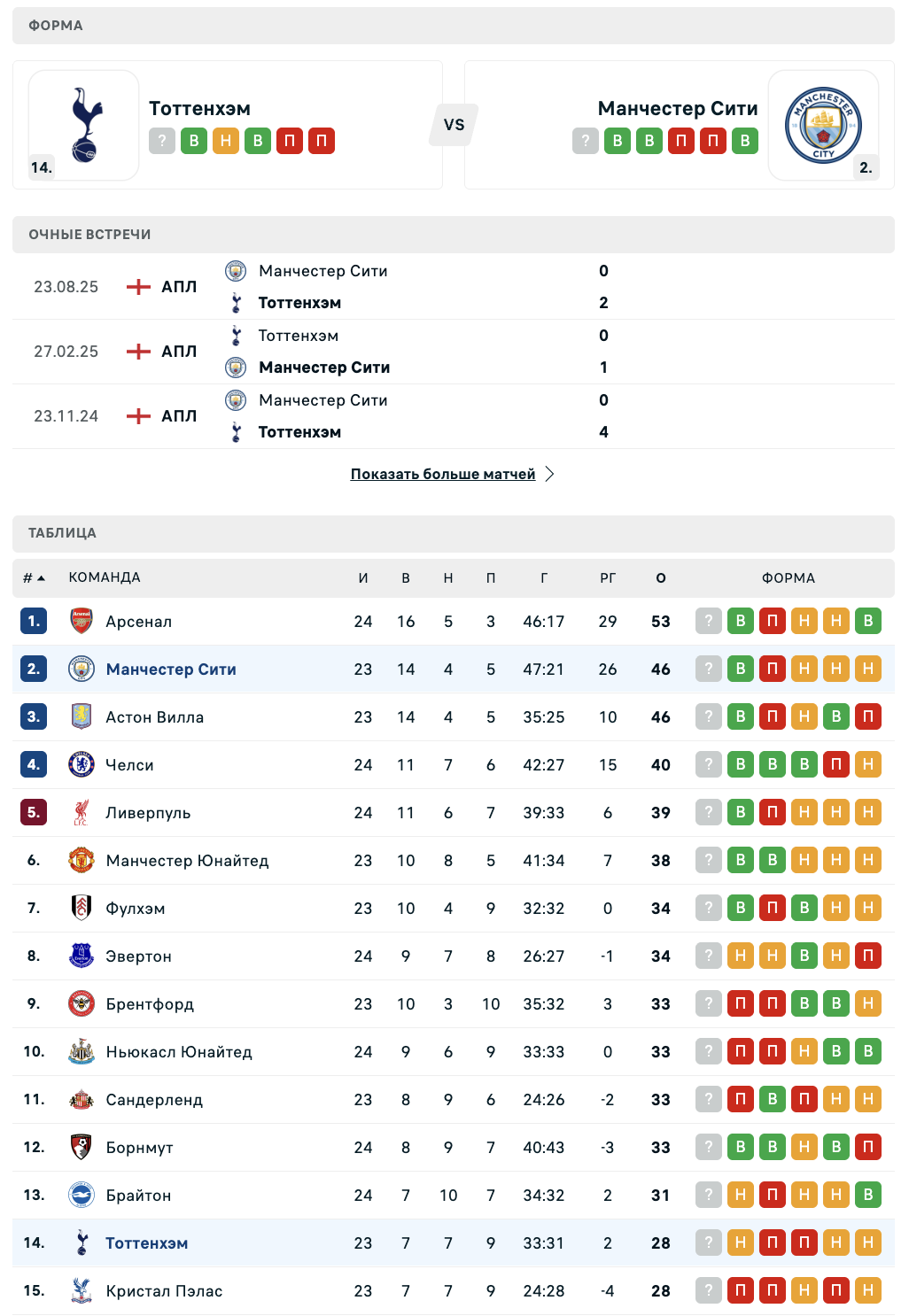Viewport: 909px width, 1316px height.
Task: Open the Манчестер Сити team link in table
Action: click(x=171, y=670)
